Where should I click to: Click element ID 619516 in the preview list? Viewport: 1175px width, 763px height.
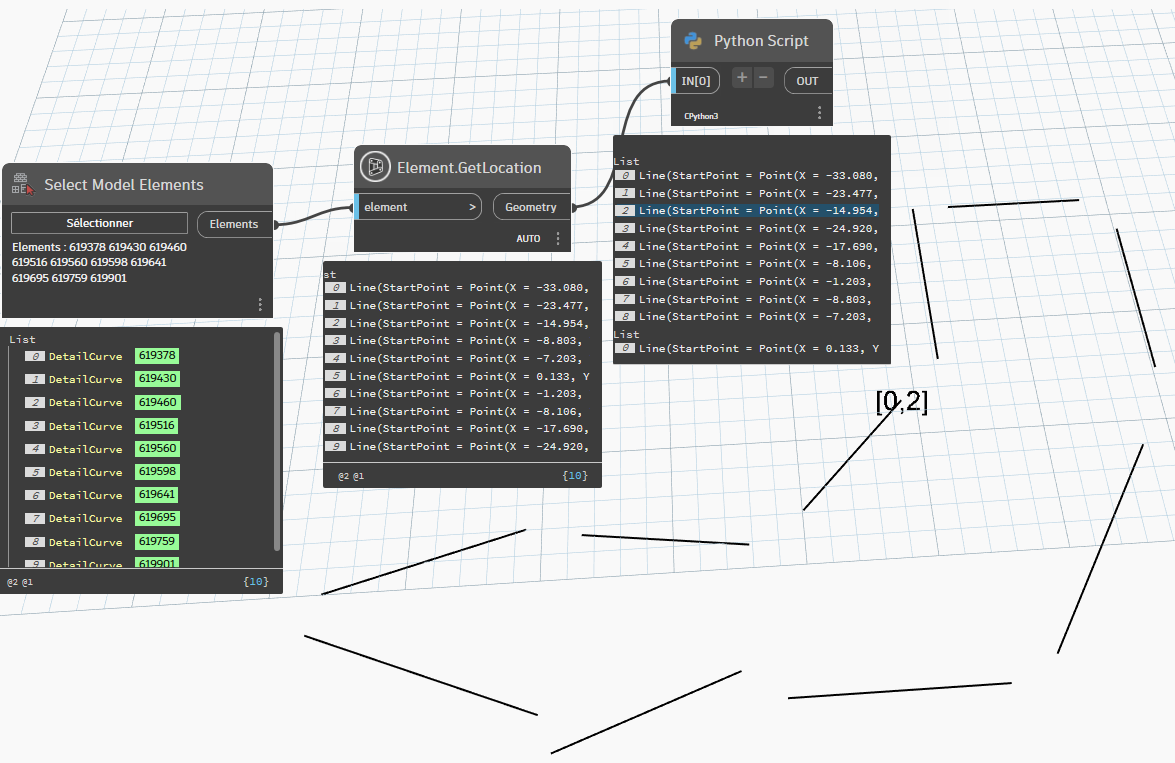click(157, 425)
